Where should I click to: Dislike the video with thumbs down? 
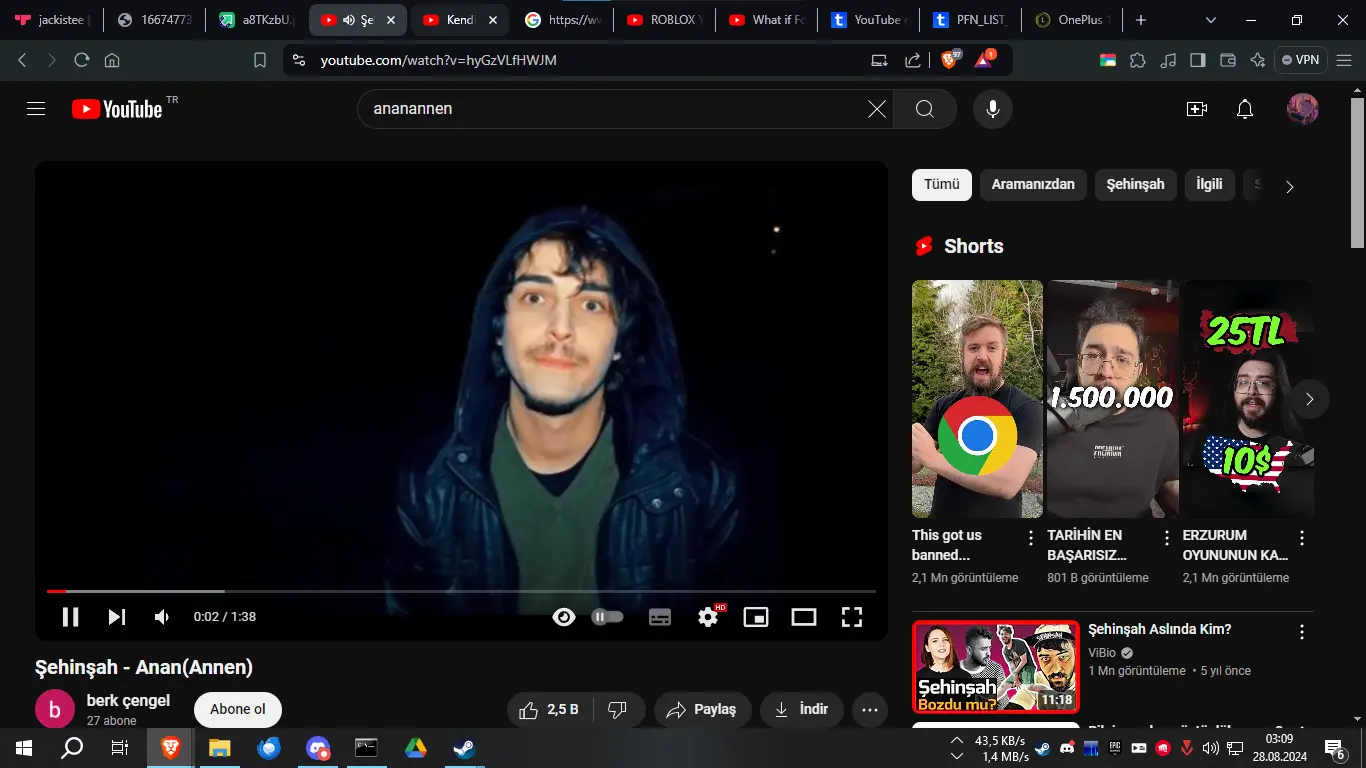618,710
